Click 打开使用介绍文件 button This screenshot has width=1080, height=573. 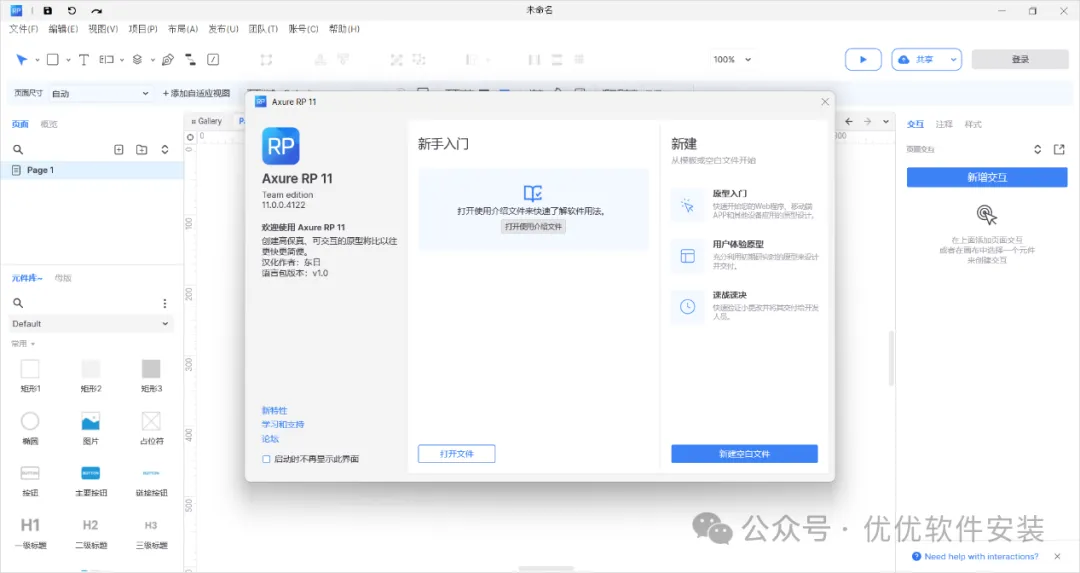coord(533,227)
